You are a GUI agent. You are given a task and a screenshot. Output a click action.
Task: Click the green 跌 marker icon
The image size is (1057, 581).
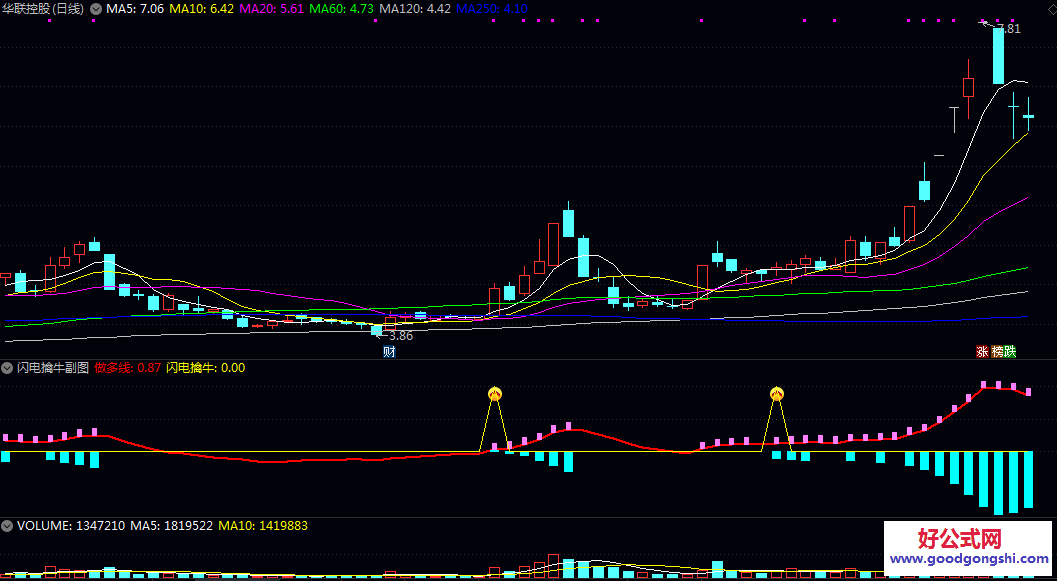pos(1010,351)
